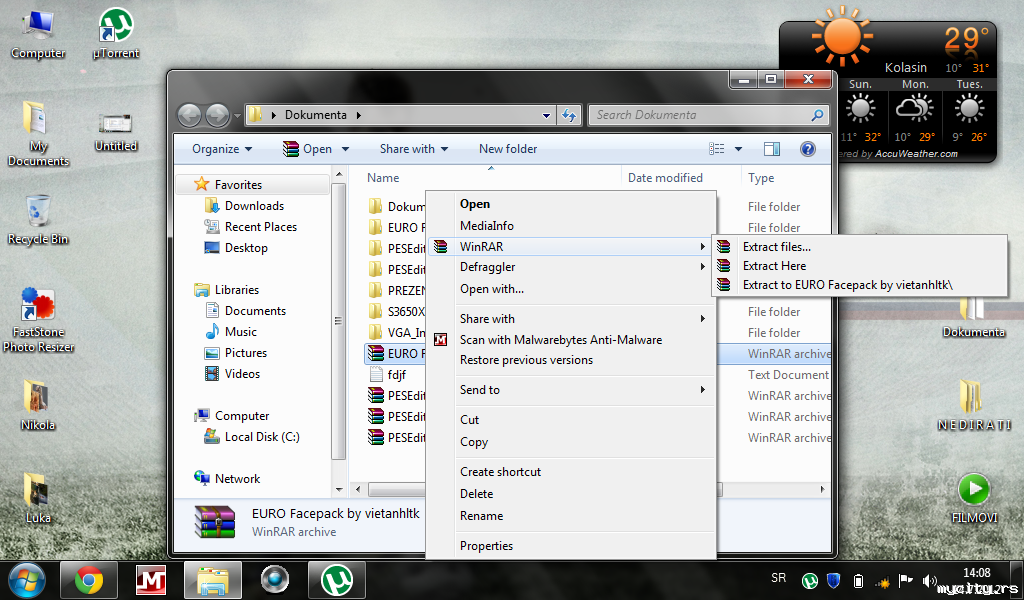1024x600 pixels.
Task: Expand the address bar history dropdown
Action: click(x=547, y=116)
